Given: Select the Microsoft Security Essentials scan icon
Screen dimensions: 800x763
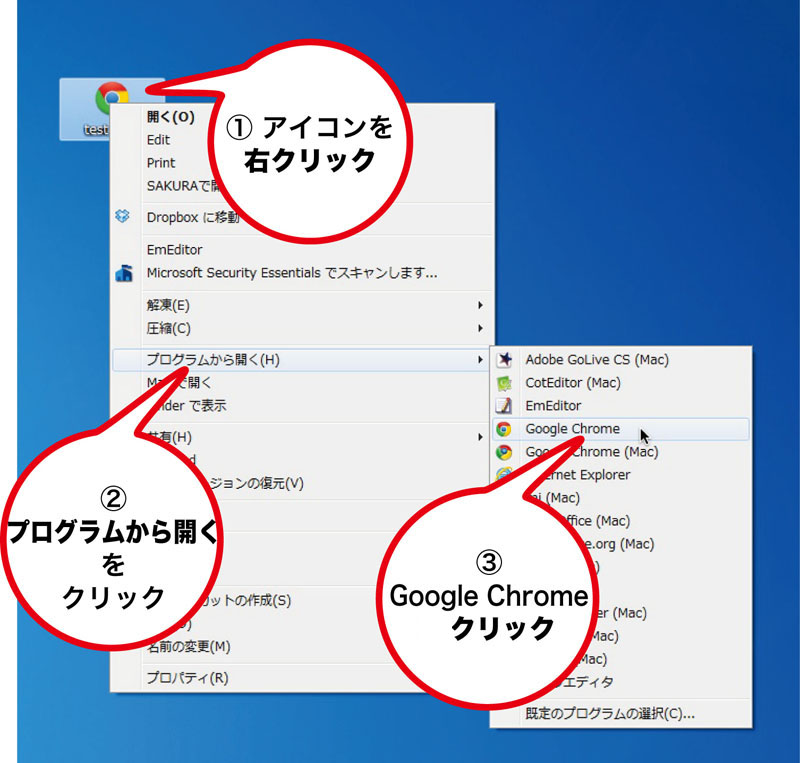Looking at the screenshot, I should (x=123, y=273).
